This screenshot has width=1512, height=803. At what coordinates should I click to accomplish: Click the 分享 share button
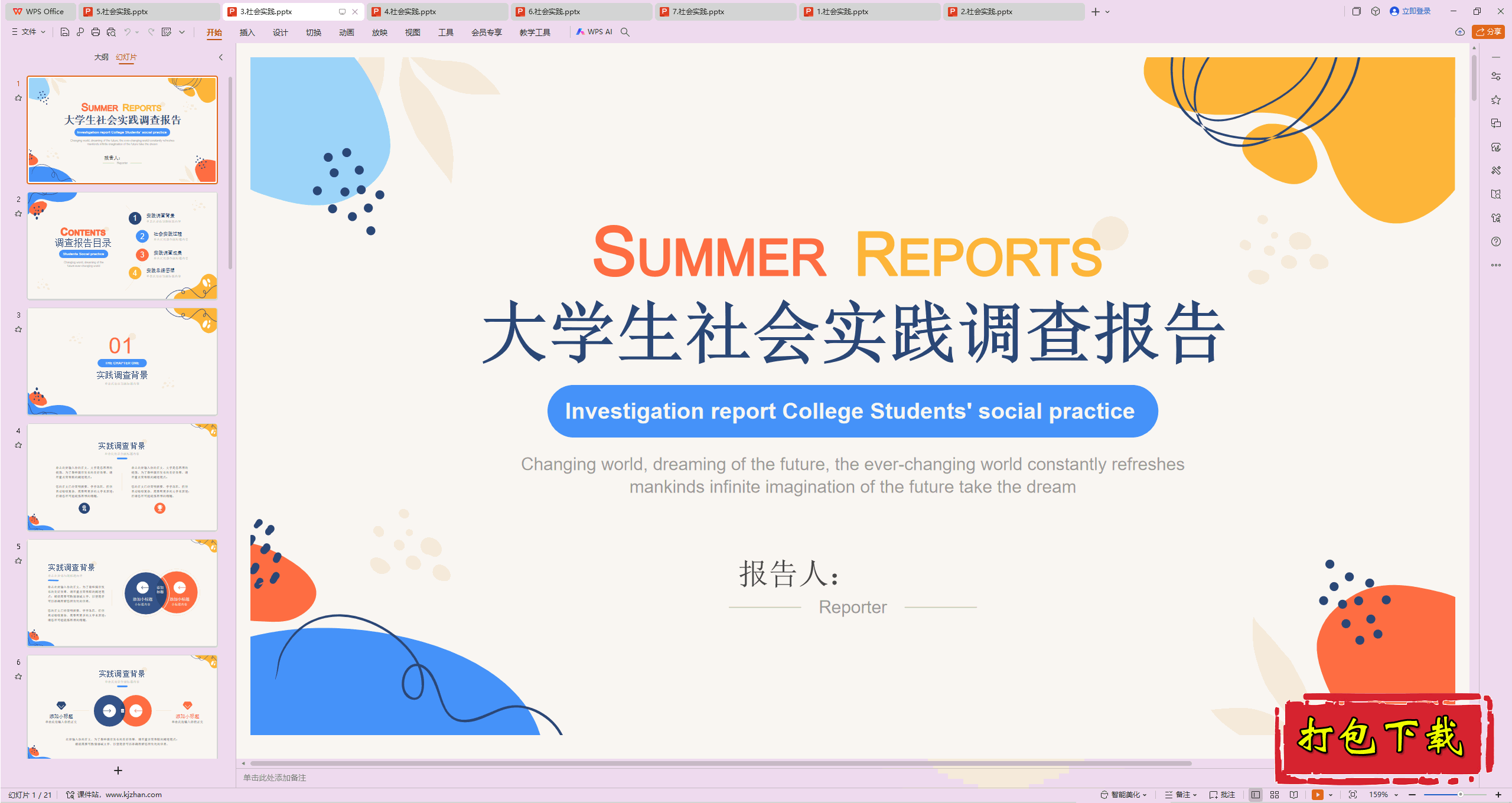pyautogui.click(x=1488, y=32)
